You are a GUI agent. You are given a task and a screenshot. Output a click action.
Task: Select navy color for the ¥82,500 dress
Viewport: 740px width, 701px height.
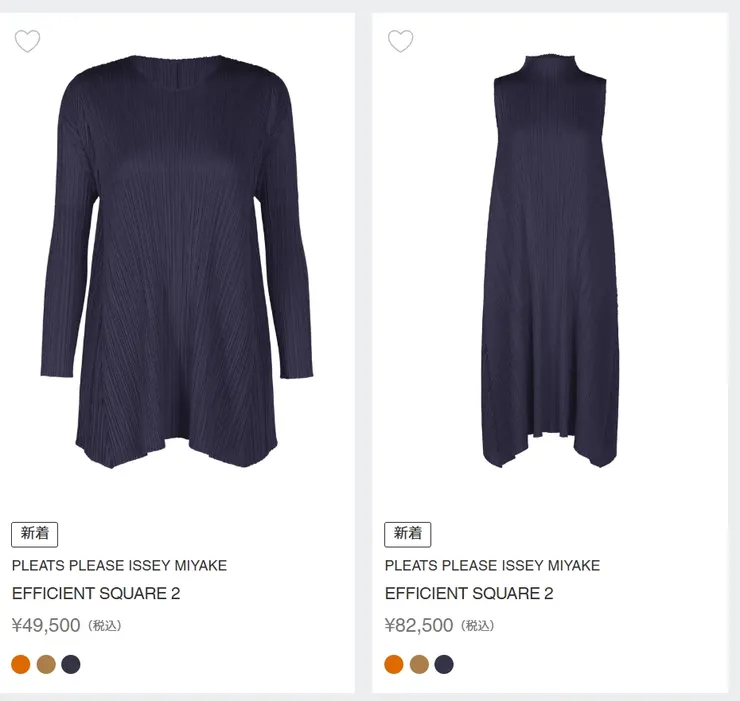tap(444, 664)
